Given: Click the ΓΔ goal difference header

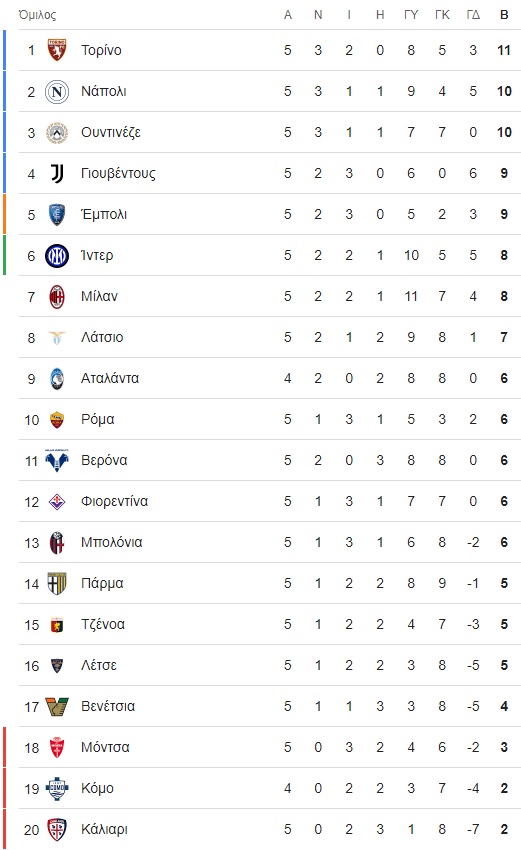Looking at the screenshot, I should tap(473, 15).
